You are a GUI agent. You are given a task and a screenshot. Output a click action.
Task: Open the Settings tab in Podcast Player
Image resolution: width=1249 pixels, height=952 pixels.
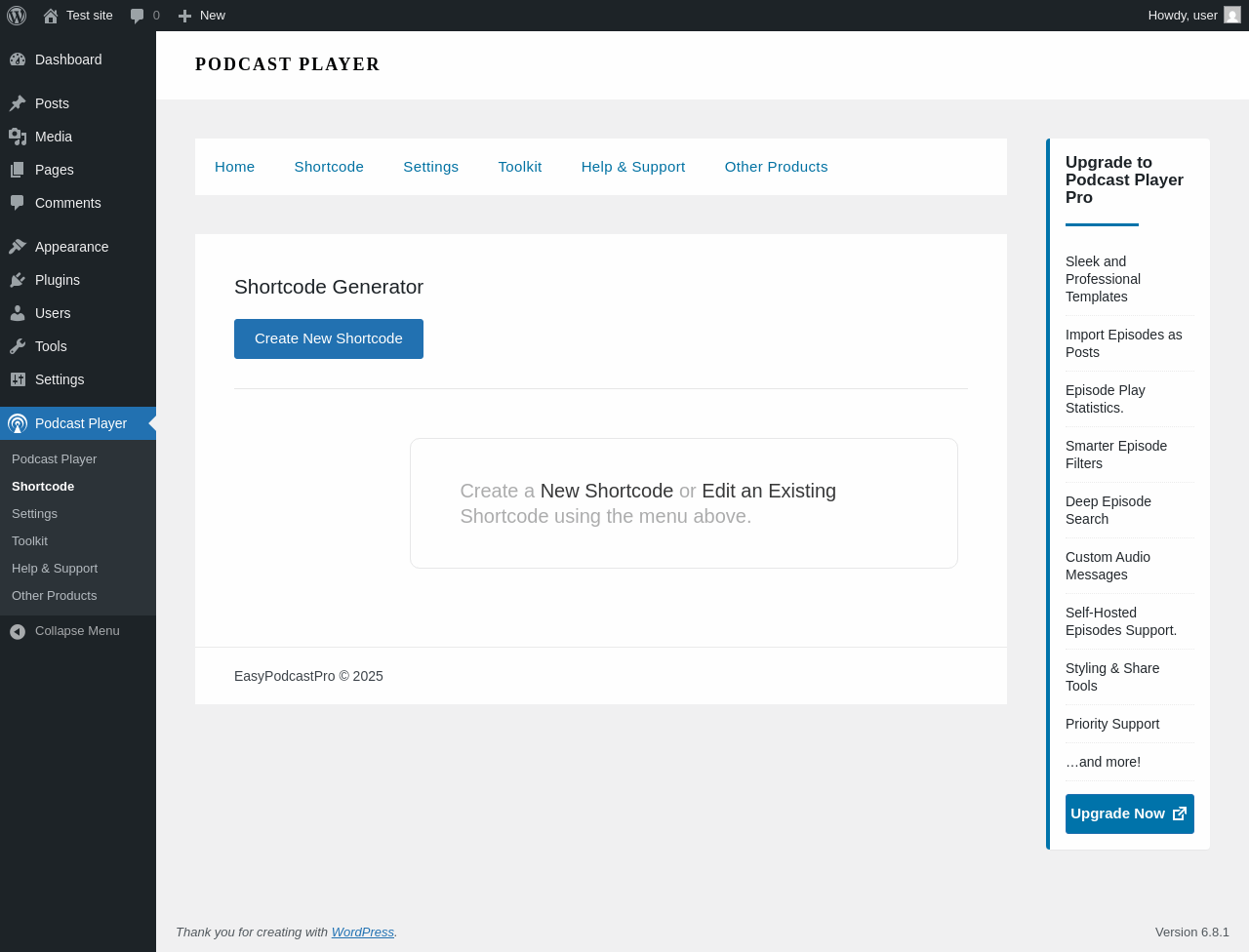[x=431, y=167]
